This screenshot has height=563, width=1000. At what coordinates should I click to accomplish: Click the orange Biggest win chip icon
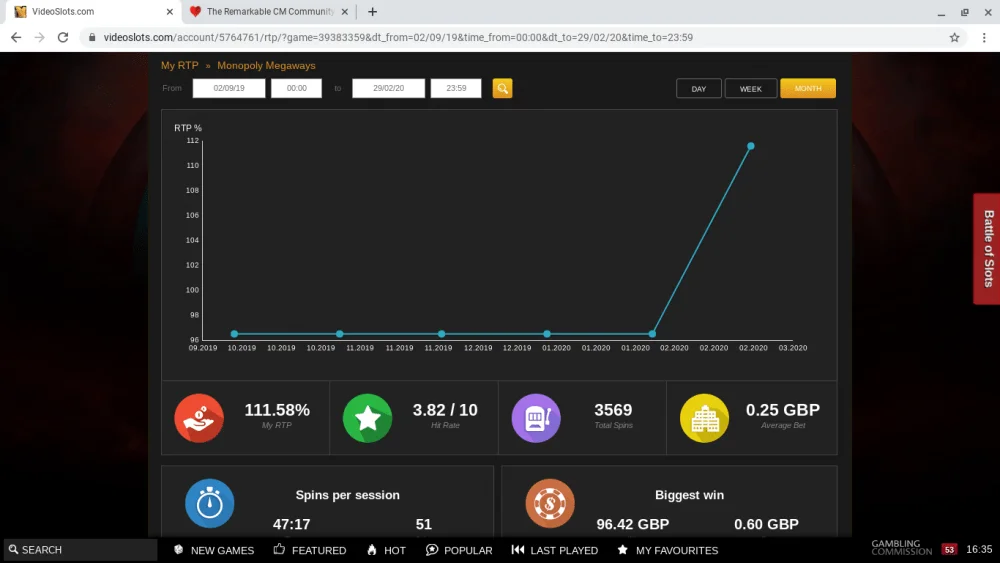click(550, 503)
